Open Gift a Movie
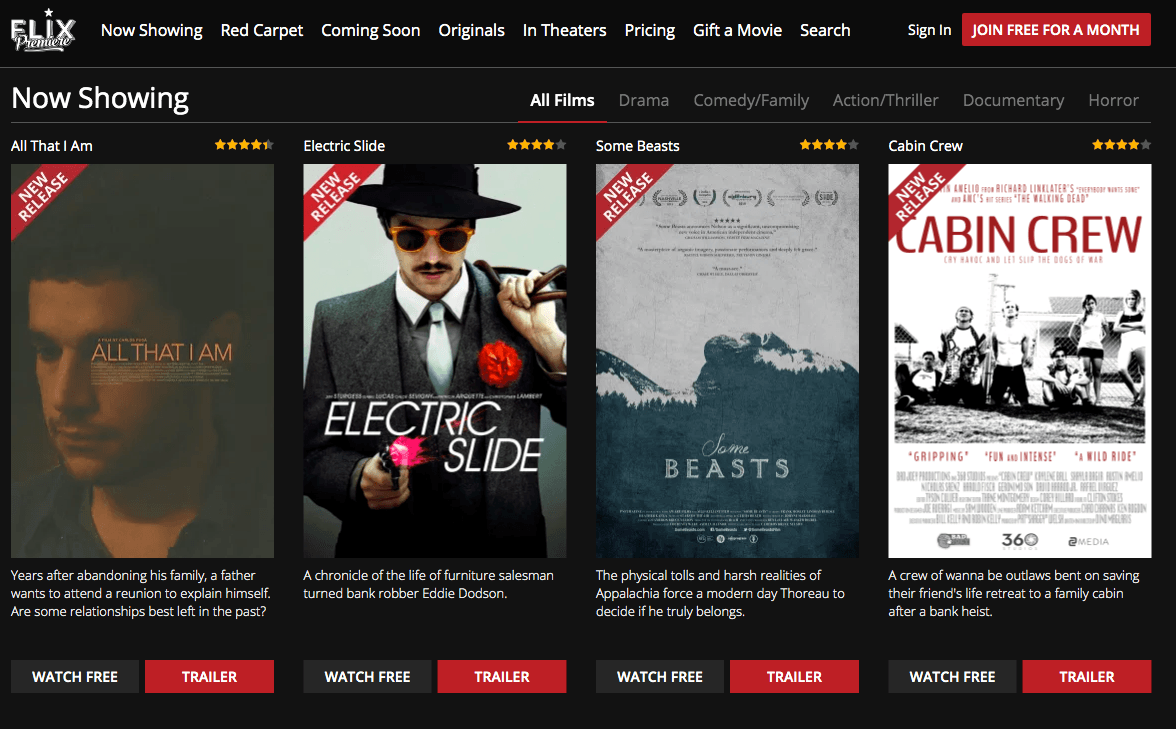 click(x=737, y=30)
